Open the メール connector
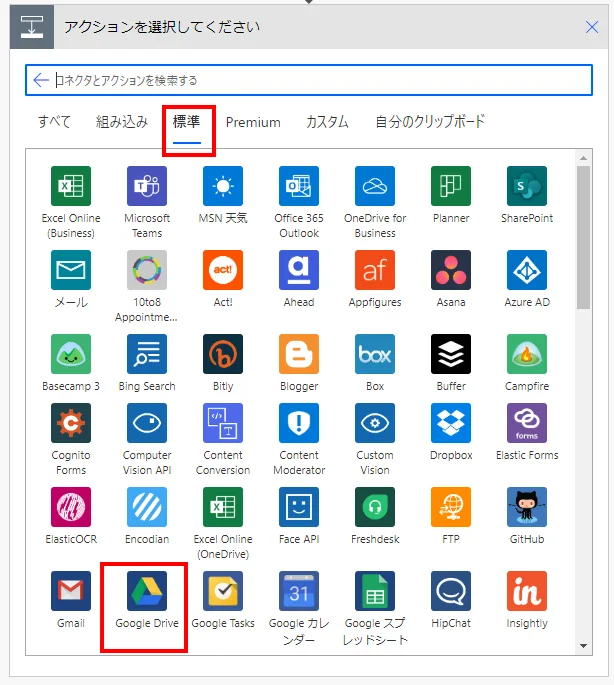The height and width of the screenshot is (685, 614). coord(71,270)
